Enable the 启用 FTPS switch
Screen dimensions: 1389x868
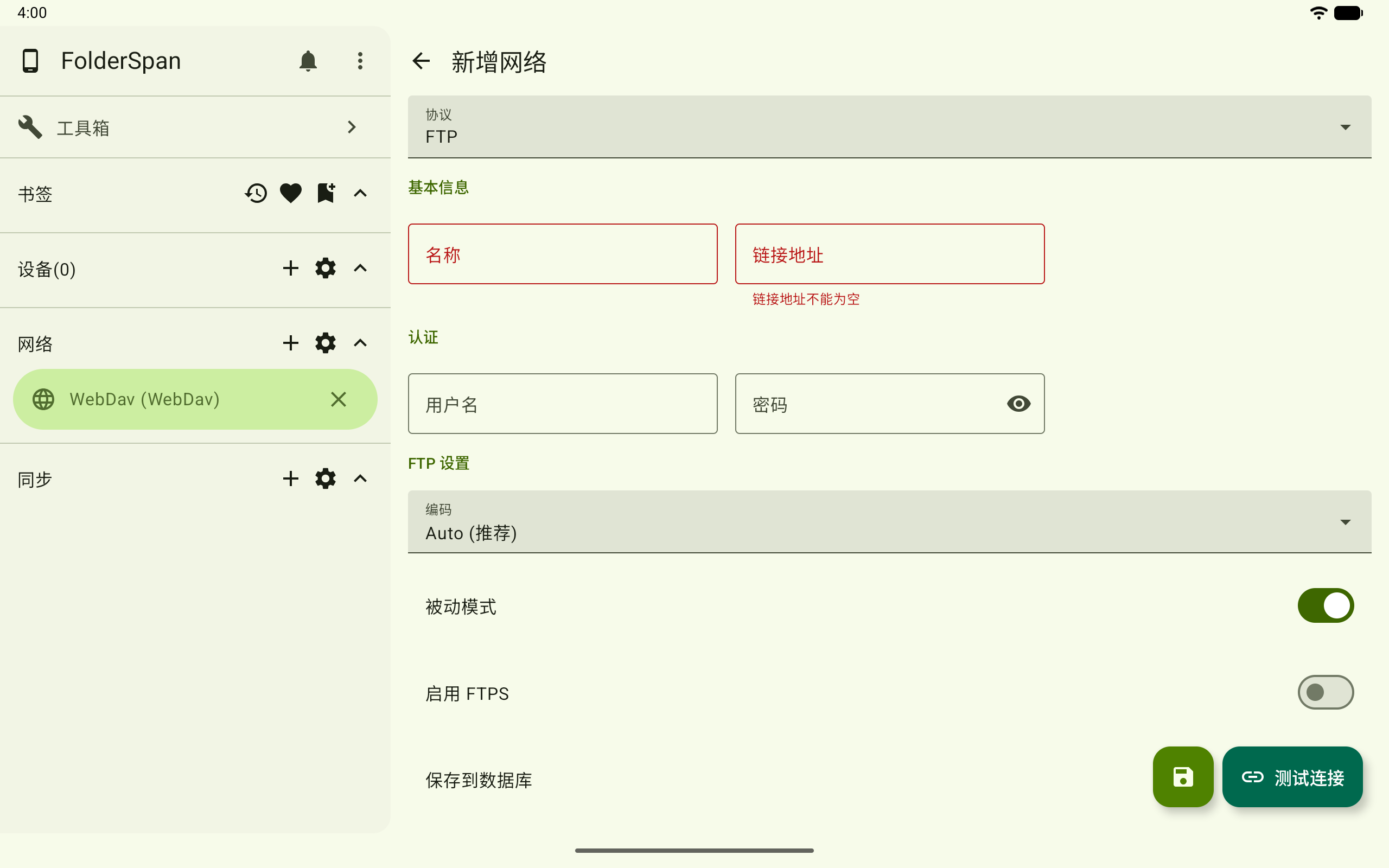pyautogui.click(x=1326, y=692)
